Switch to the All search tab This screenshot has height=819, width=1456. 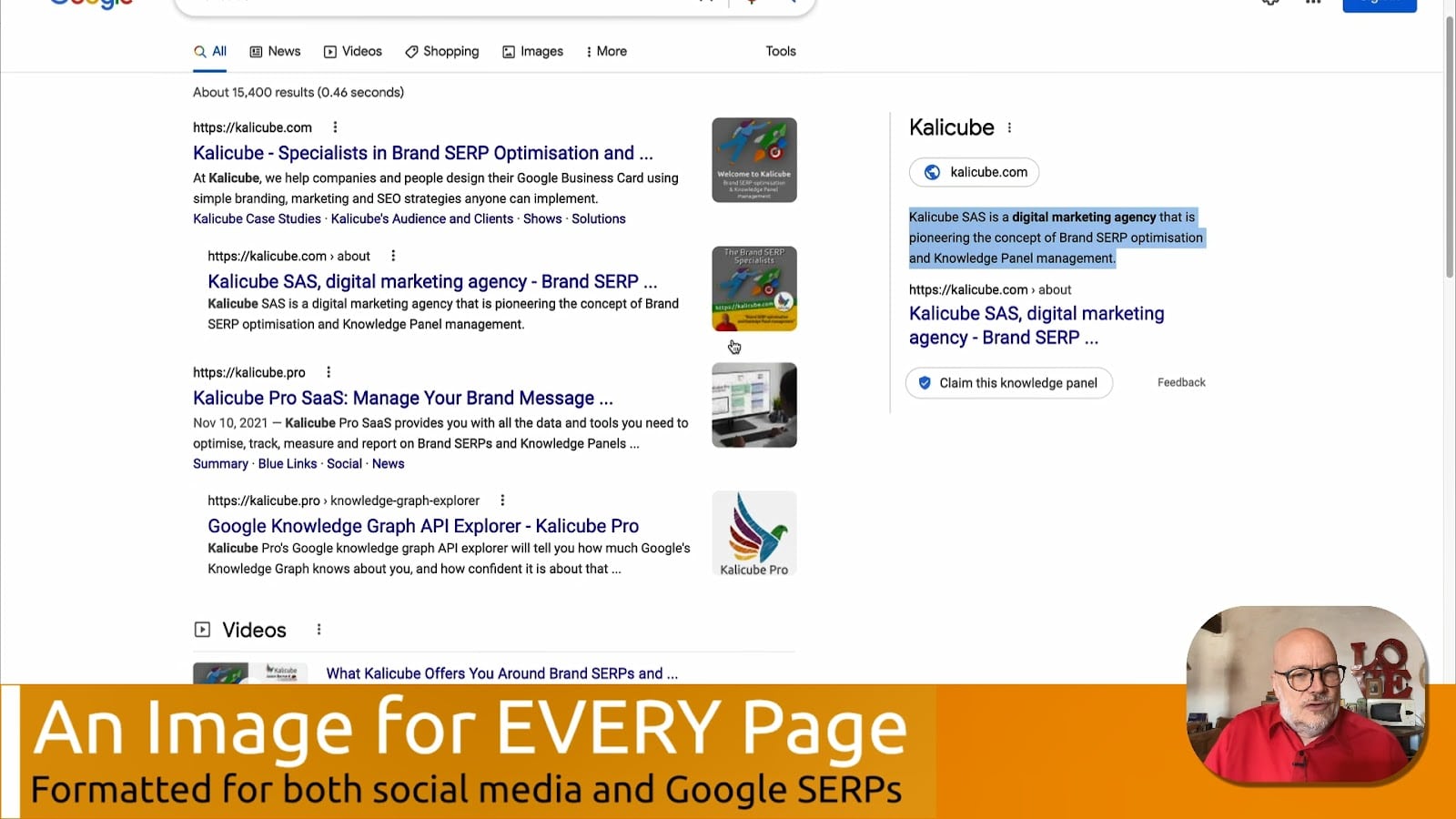pyautogui.click(x=210, y=52)
